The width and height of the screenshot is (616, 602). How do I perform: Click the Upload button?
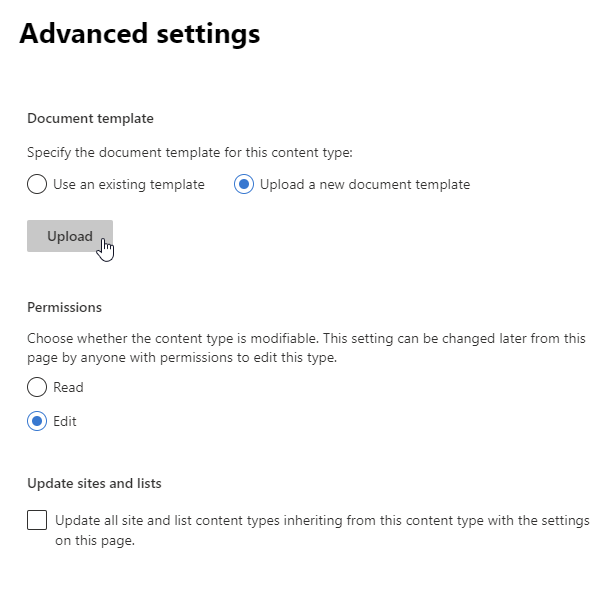click(70, 236)
